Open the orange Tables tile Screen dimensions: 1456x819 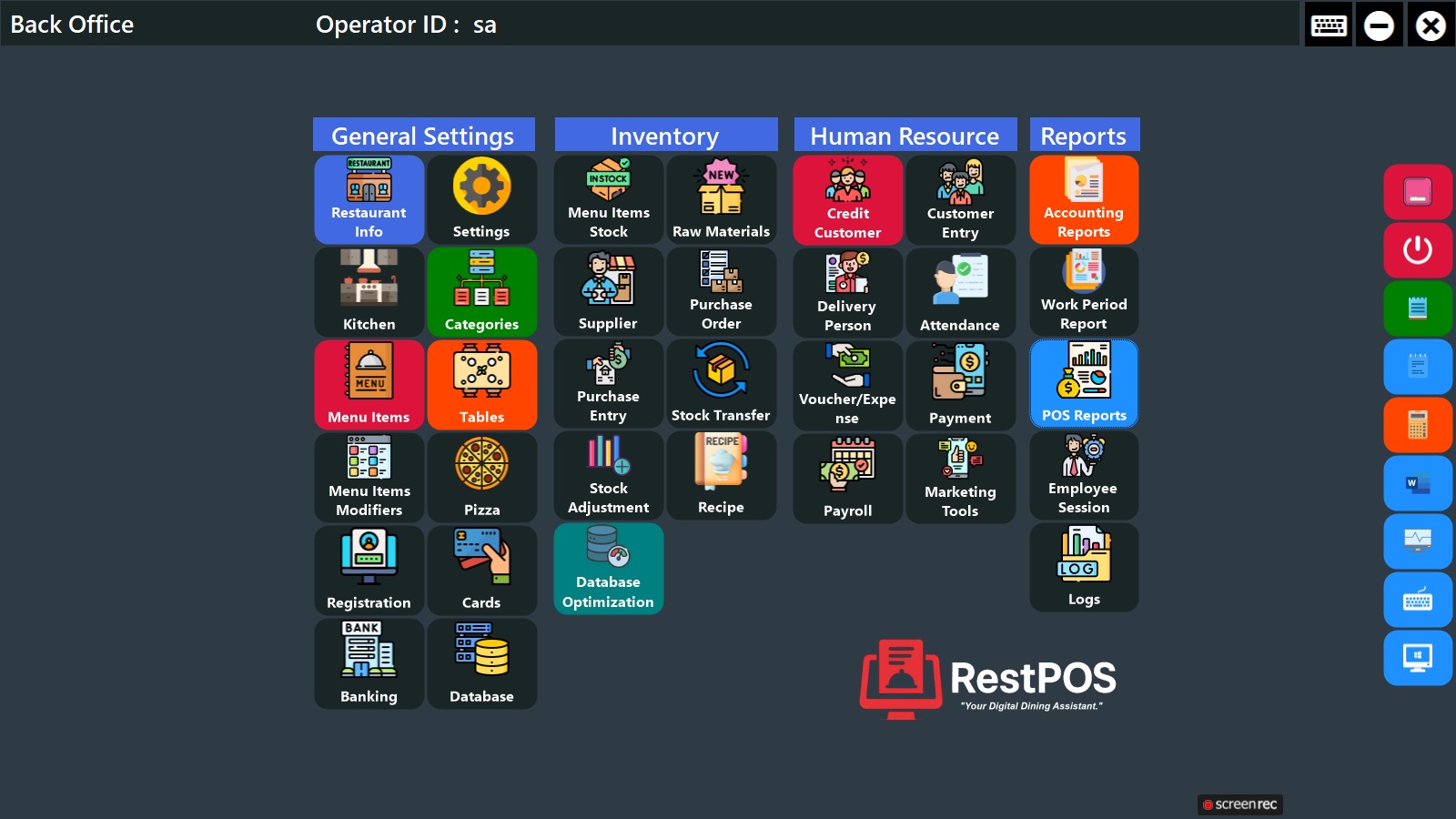(481, 385)
